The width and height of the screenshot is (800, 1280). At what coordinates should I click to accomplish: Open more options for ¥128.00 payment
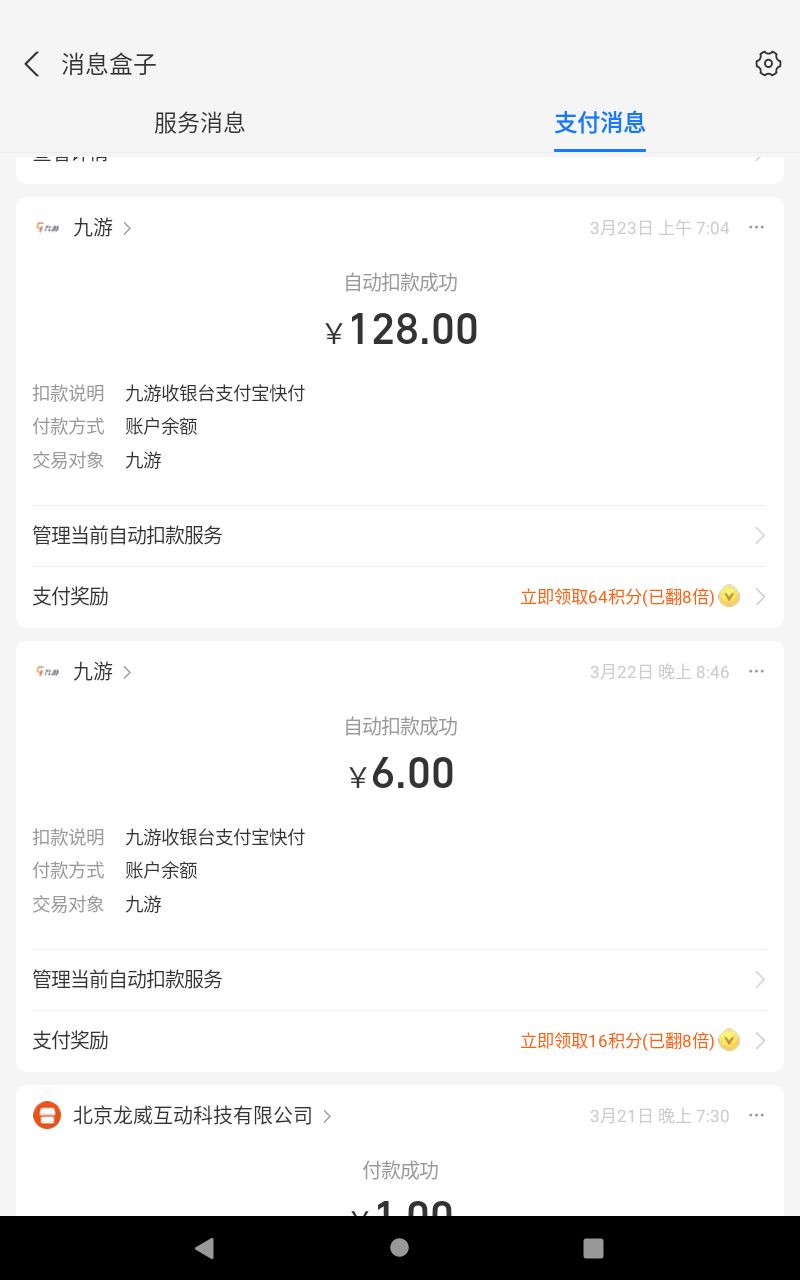pos(756,228)
